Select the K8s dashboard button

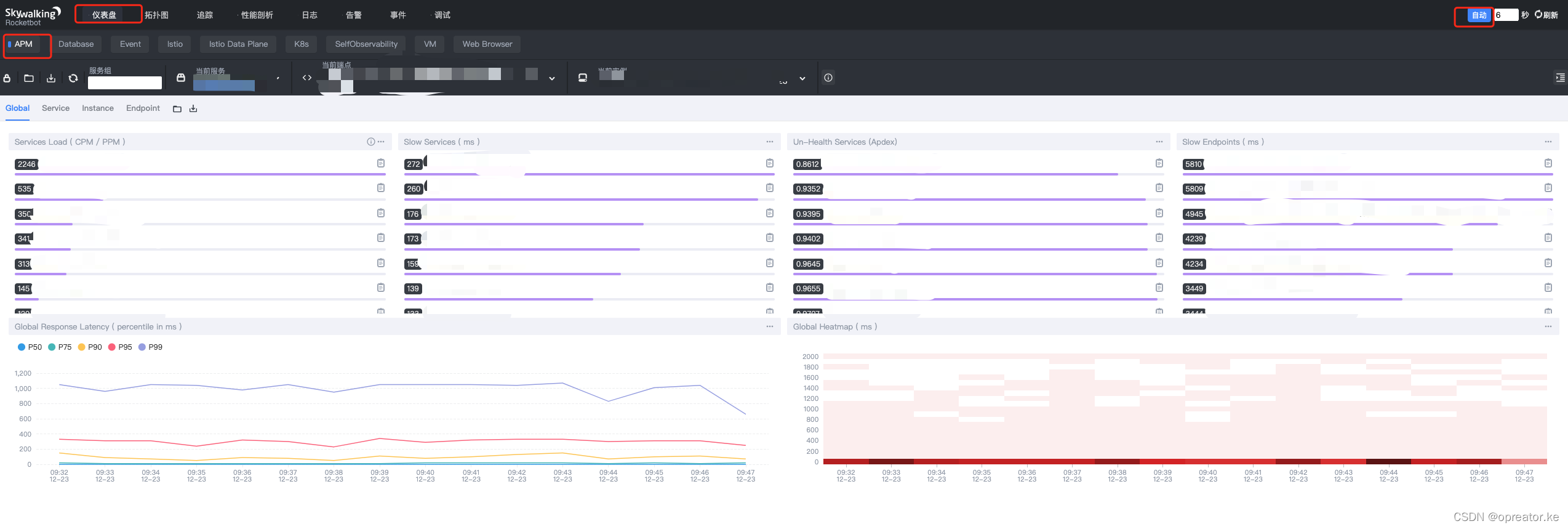coord(302,44)
